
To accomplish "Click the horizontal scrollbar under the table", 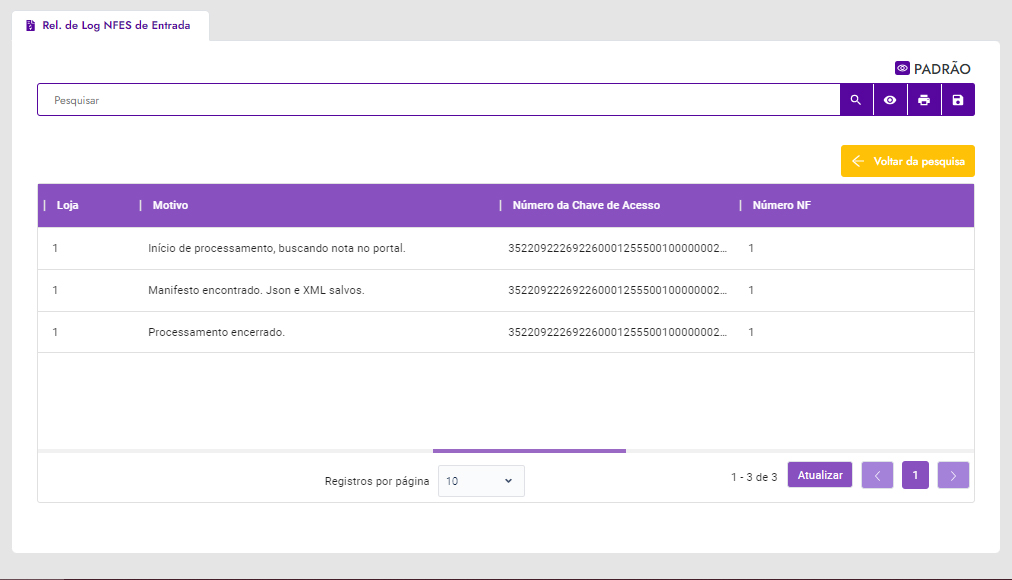I will coord(529,451).
